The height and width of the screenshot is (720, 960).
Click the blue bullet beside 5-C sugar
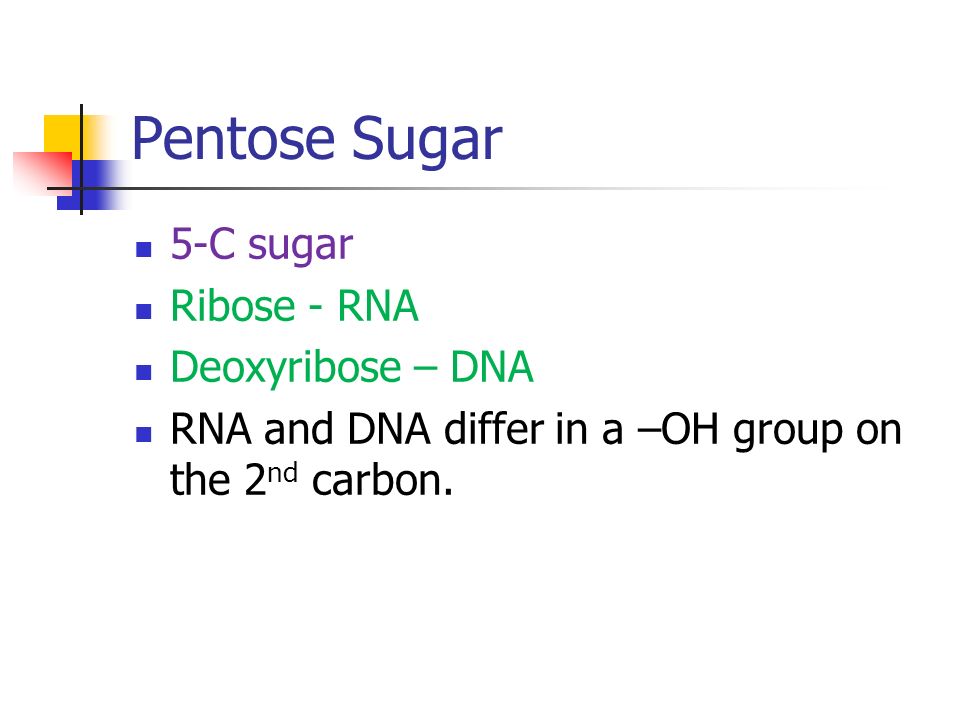pyautogui.click(x=144, y=250)
